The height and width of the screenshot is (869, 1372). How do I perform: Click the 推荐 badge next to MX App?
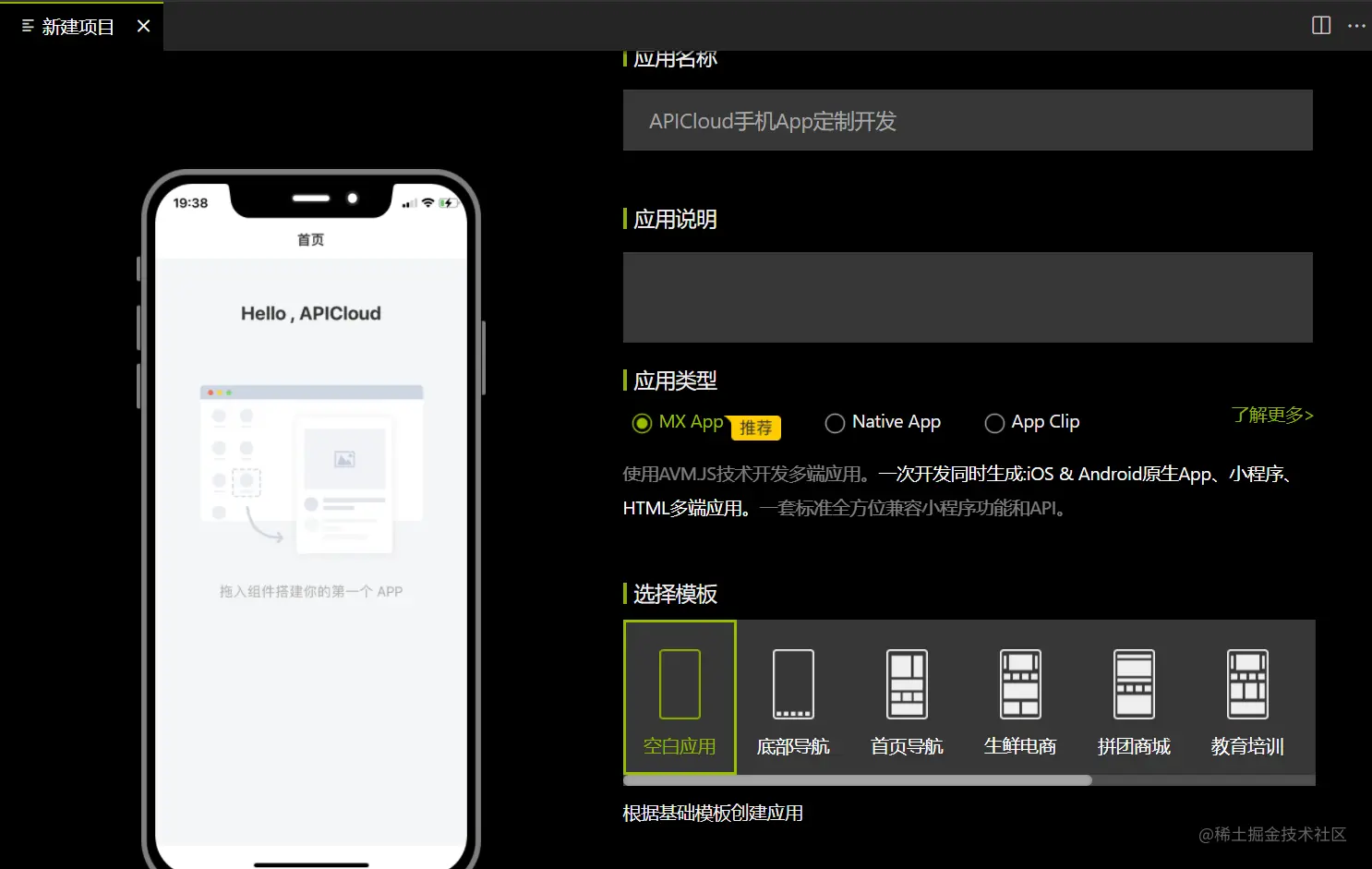tap(756, 428)
